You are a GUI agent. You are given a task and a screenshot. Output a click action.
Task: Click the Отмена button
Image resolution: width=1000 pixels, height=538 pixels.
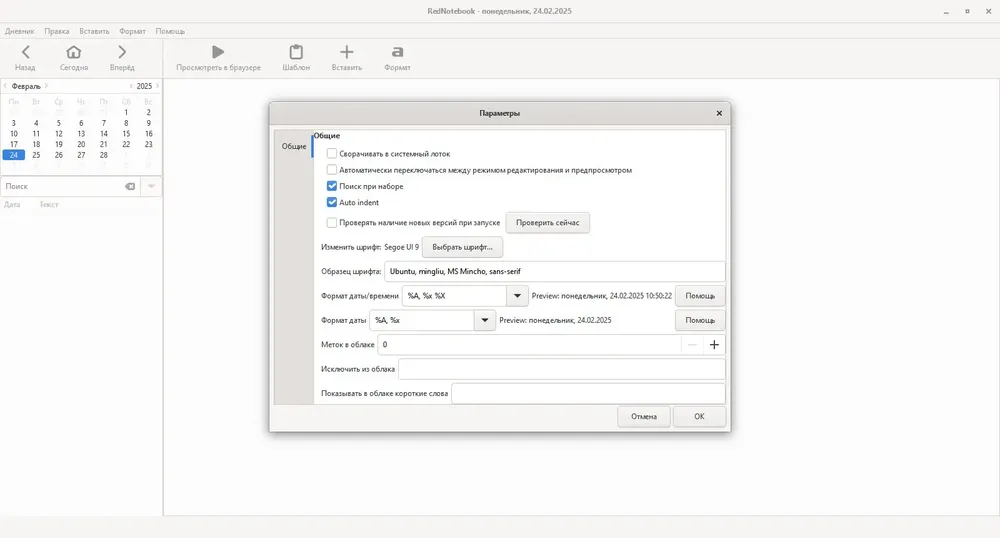[644, 416]
